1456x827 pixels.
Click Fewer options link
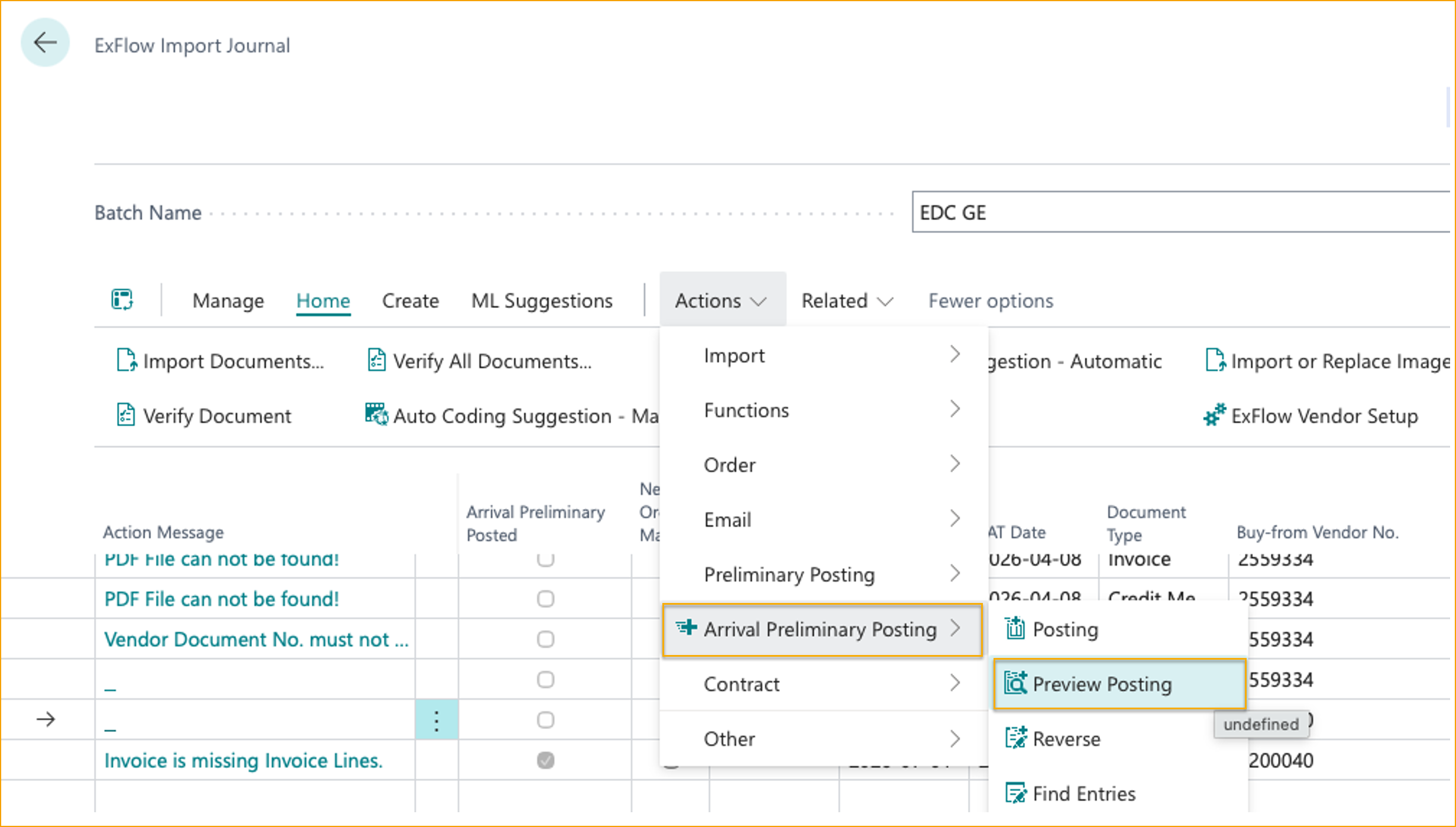[991, 300]
